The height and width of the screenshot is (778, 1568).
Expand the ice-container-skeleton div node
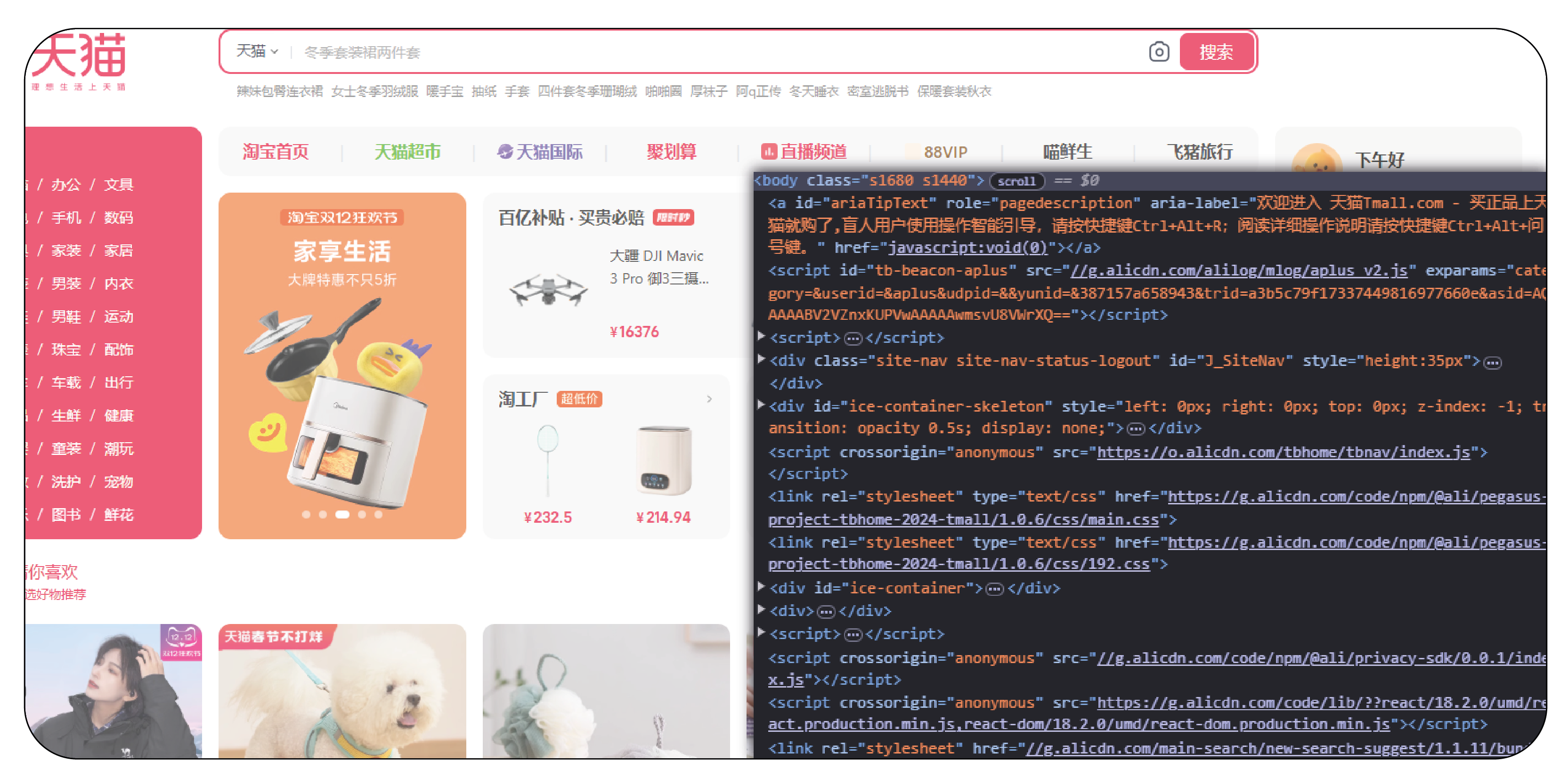pos(761,405)
